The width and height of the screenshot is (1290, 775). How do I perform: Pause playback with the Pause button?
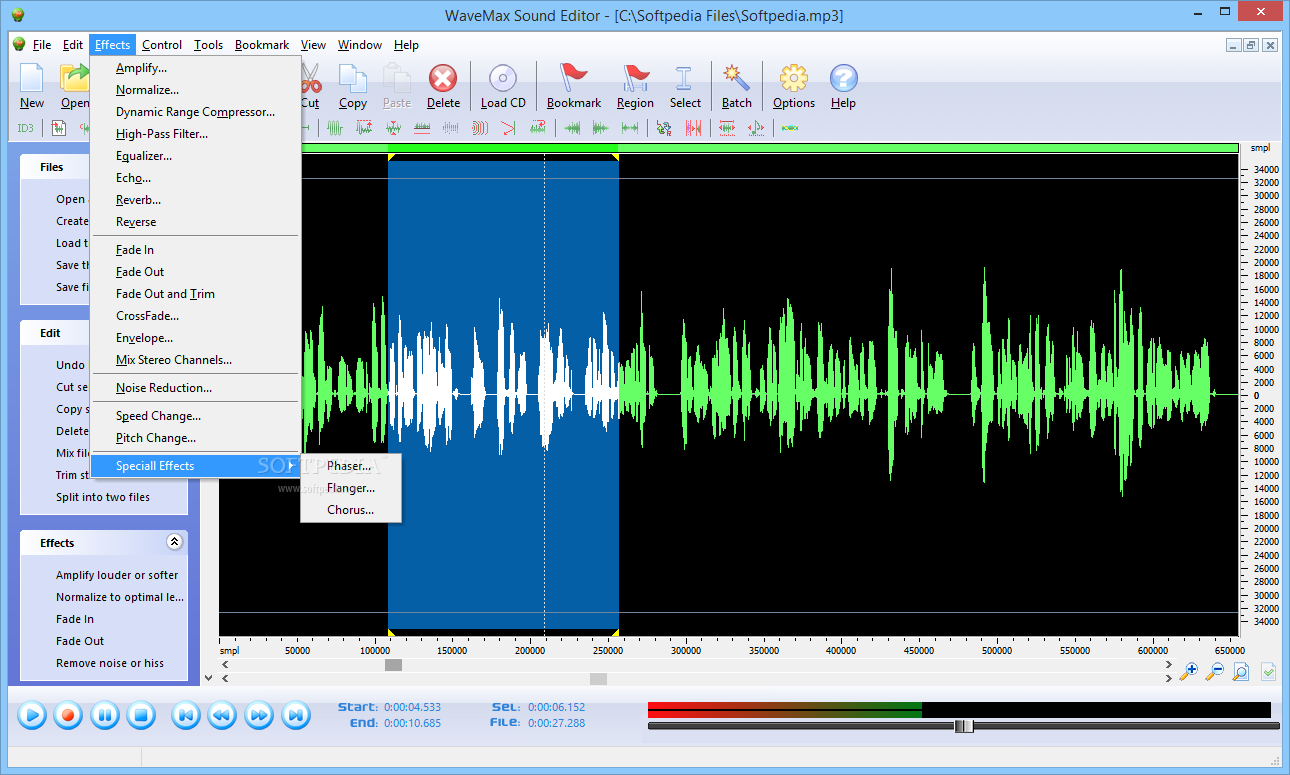105,715
